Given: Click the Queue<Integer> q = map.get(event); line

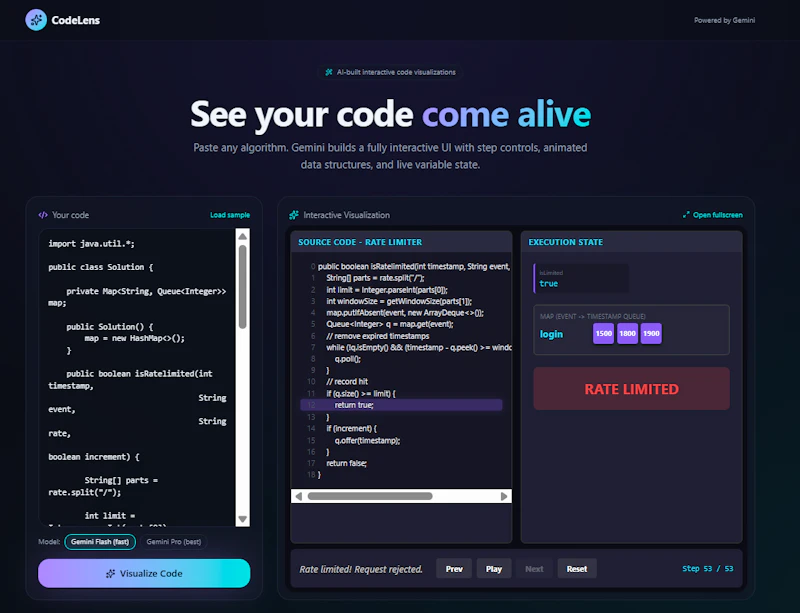Looking at the screenshot, I should point(390,324).
